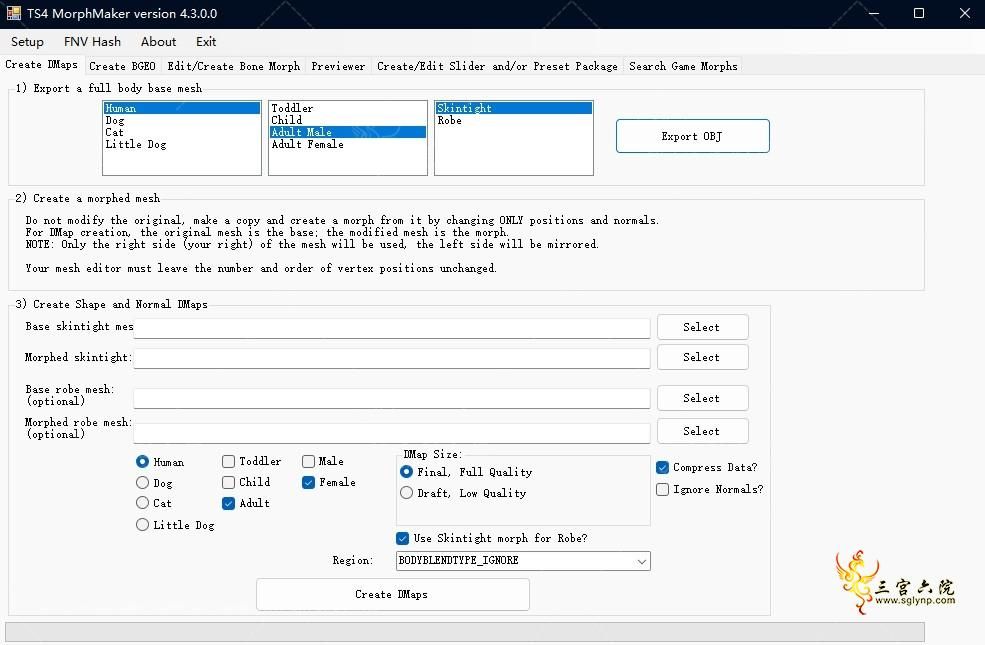Viewport: 985px width, 645px height.
Task: Click the Base skintight mesh input field
Action: 391,328
